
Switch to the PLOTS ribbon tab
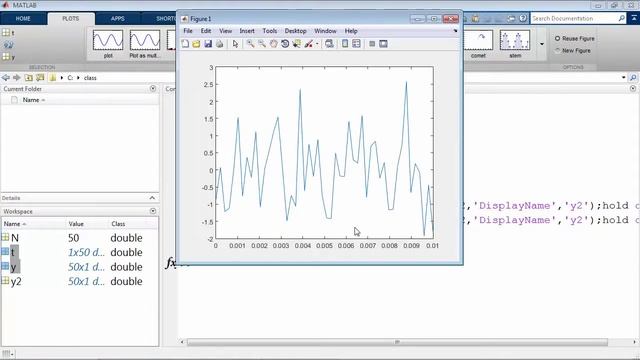(71, 19)
